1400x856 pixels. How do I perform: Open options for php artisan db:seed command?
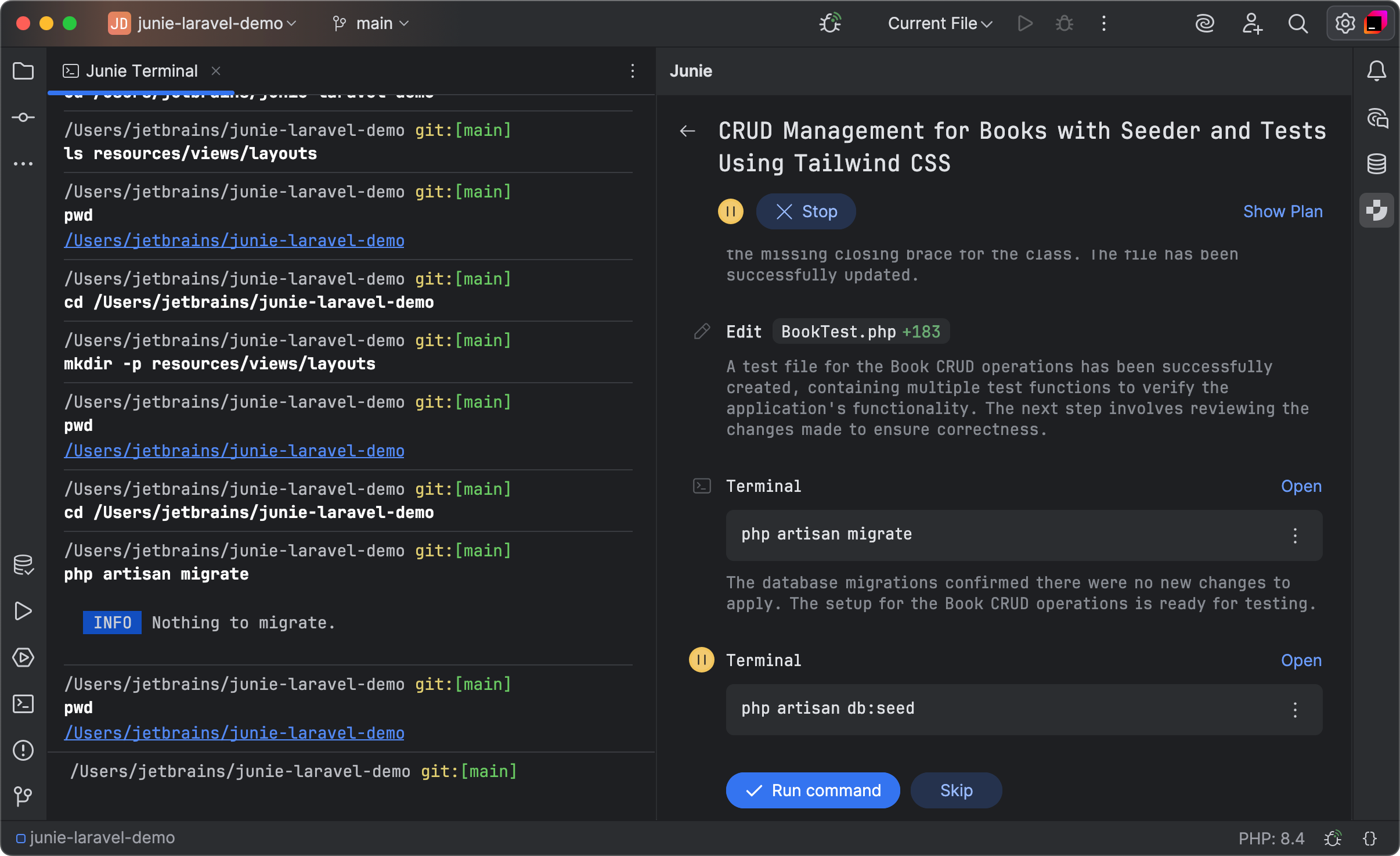1295,710
